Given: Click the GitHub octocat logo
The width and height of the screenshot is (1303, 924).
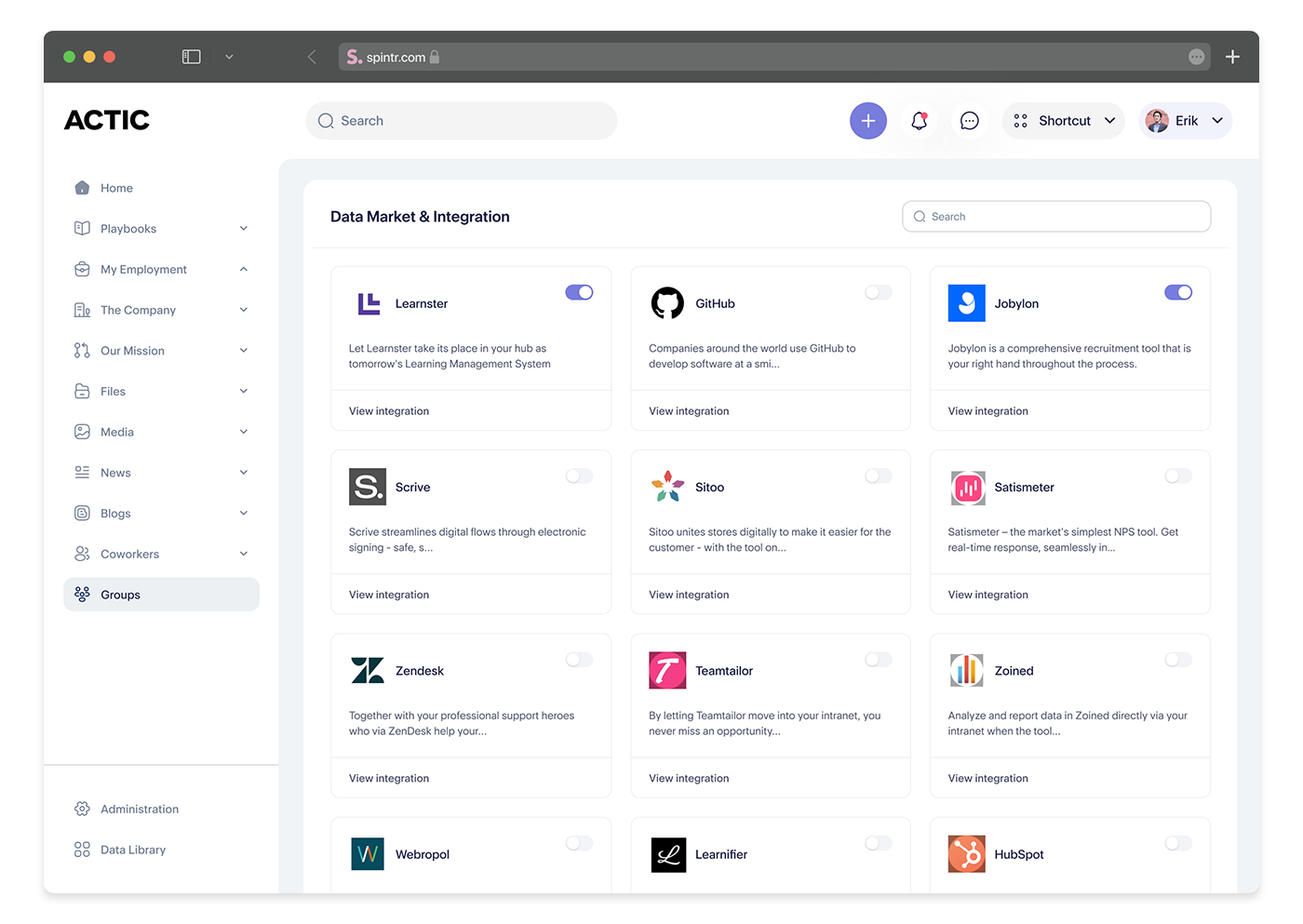Looking at the screenshot, I should [667, 303].
